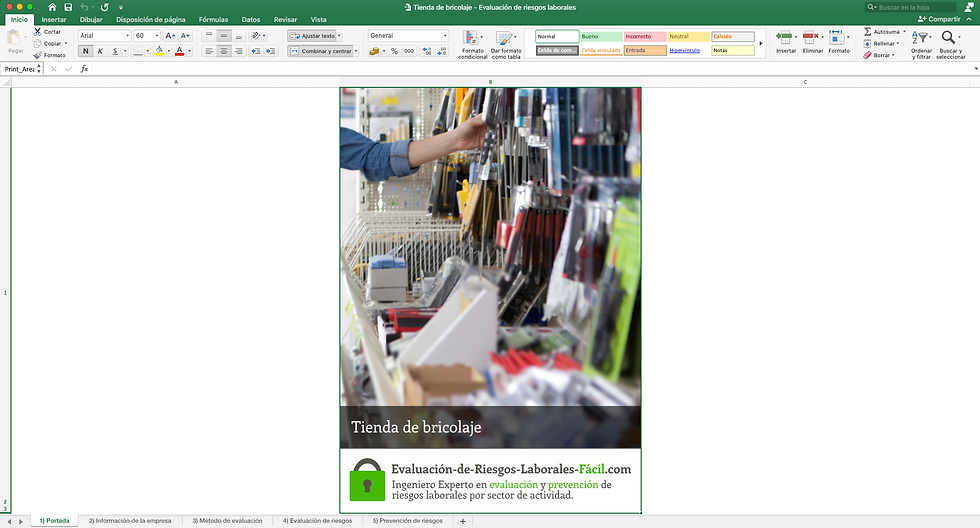Open borders dropdown arrow
This screenshot has height=528, width=980.
tap(148, 51)
